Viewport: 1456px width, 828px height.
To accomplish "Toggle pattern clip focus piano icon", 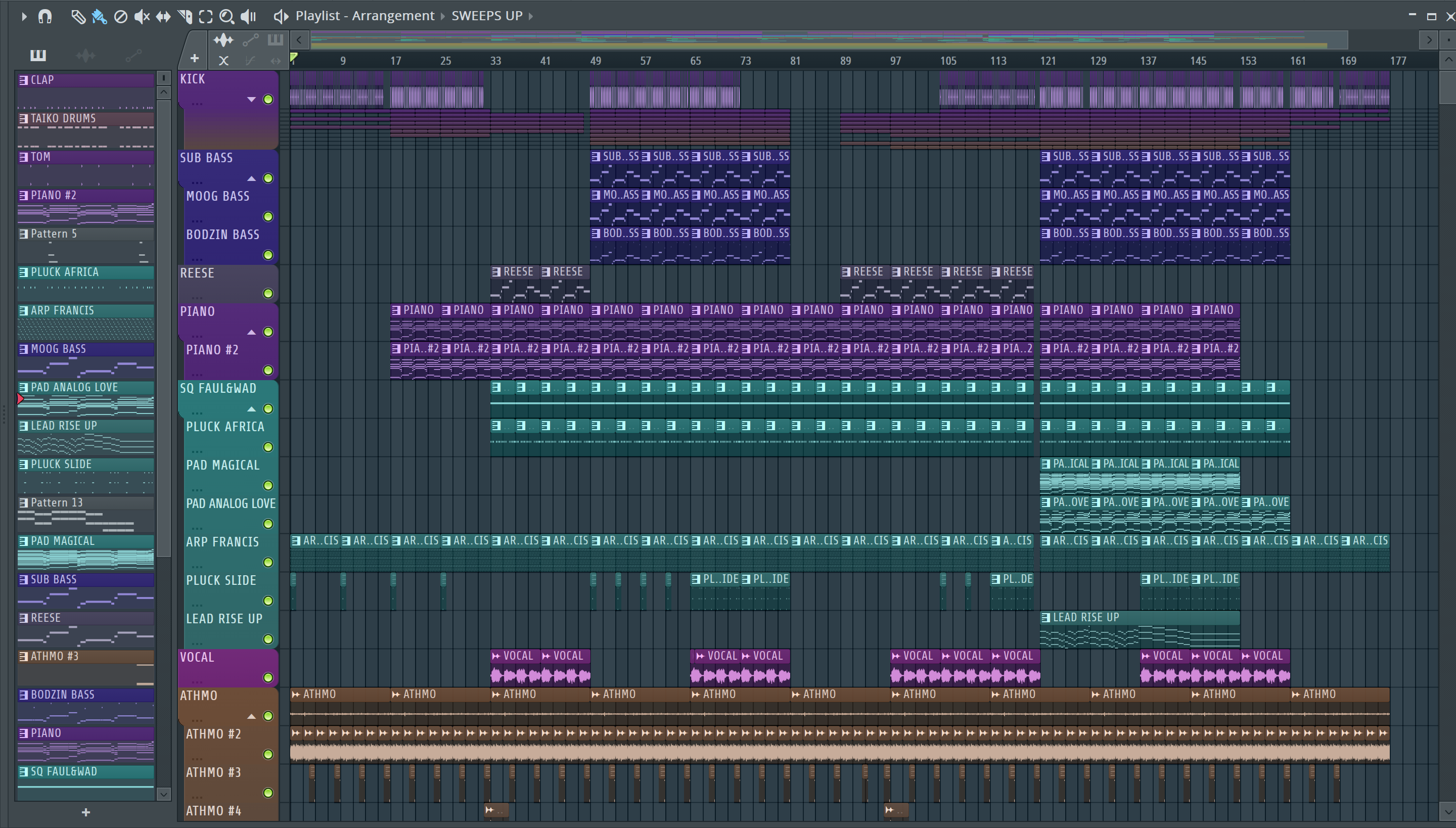I will (275, 40).
